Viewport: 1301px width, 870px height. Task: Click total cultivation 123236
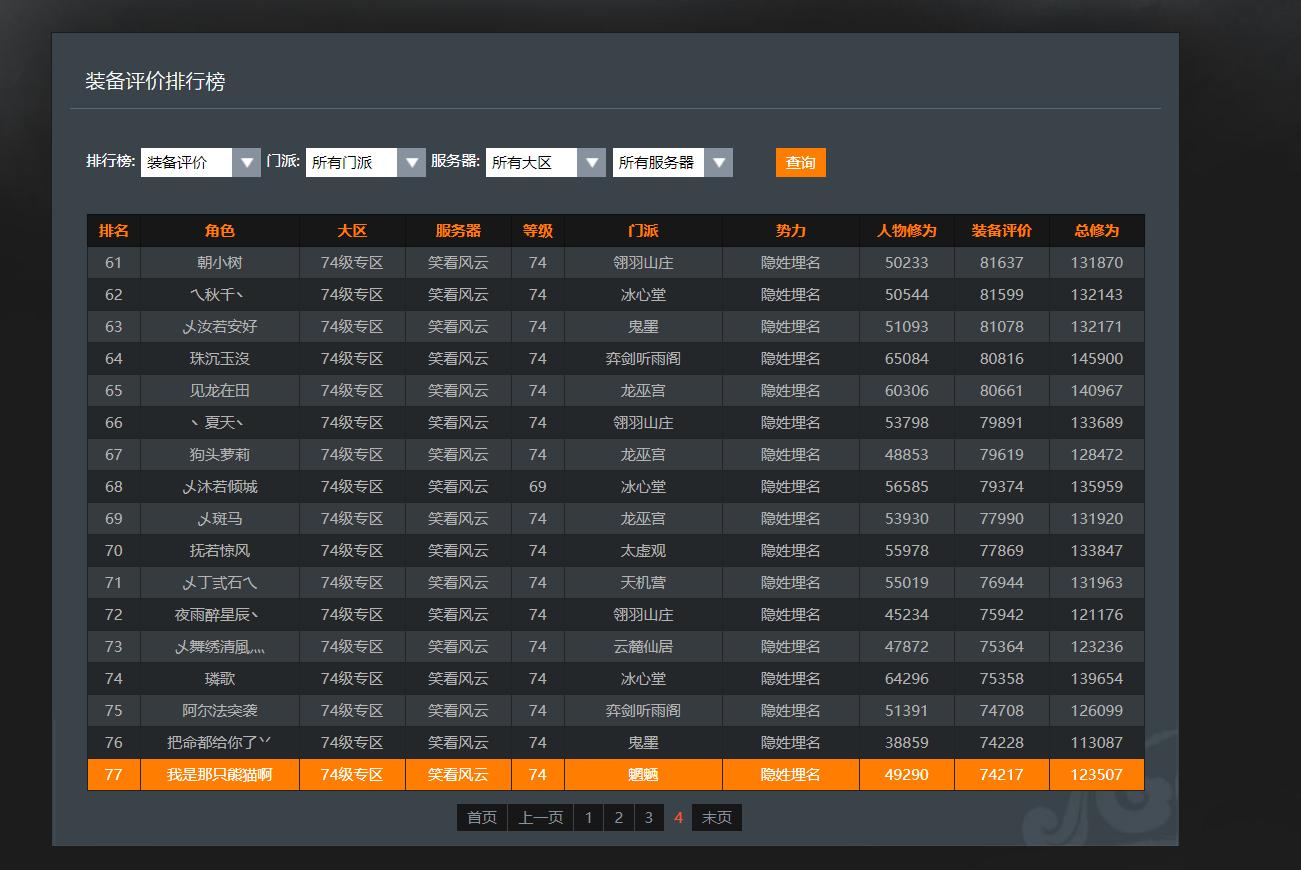coord(1097,647)
